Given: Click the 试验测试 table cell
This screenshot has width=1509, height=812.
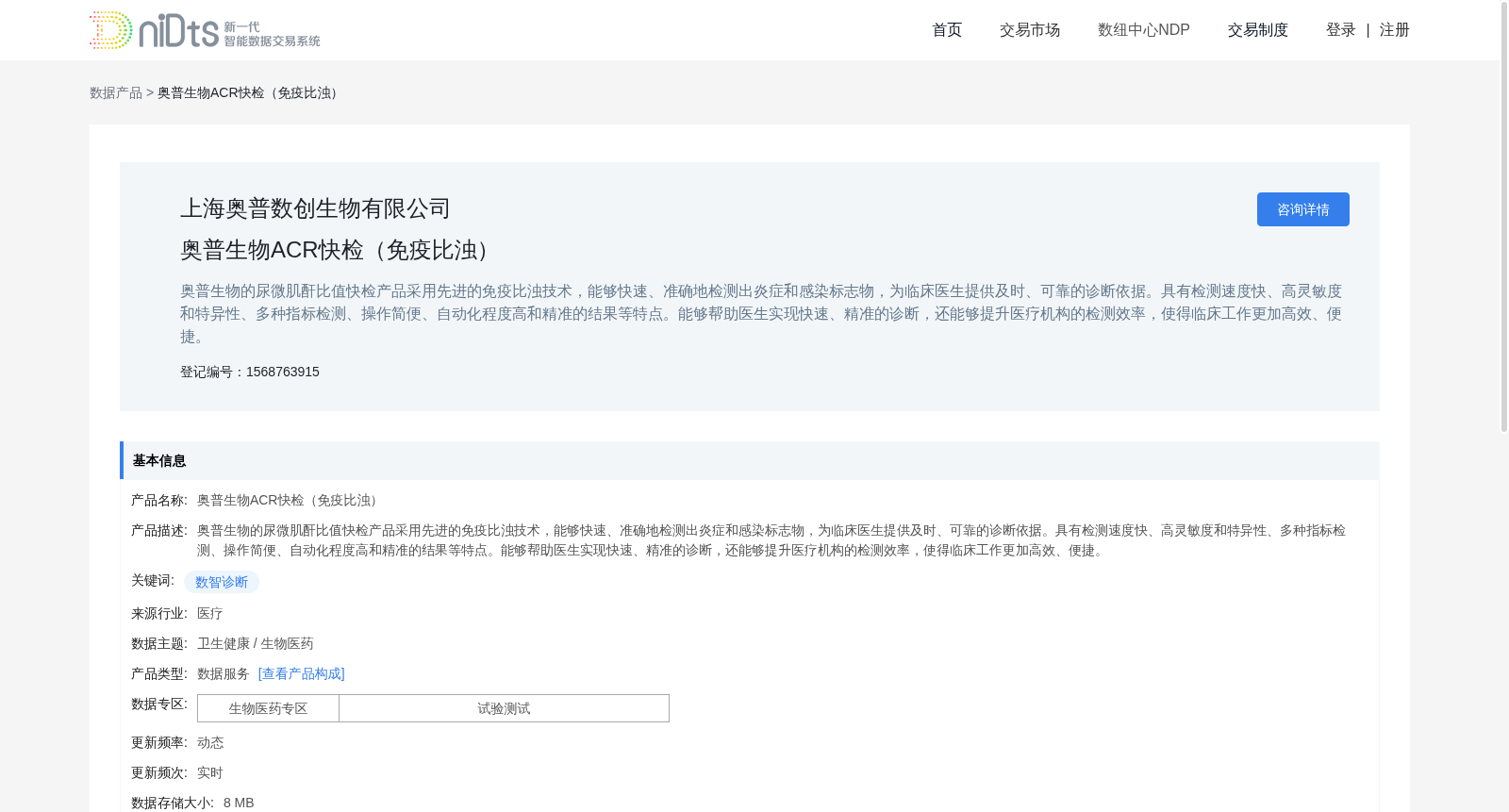Looking at the screenshot, I should 504,708.
